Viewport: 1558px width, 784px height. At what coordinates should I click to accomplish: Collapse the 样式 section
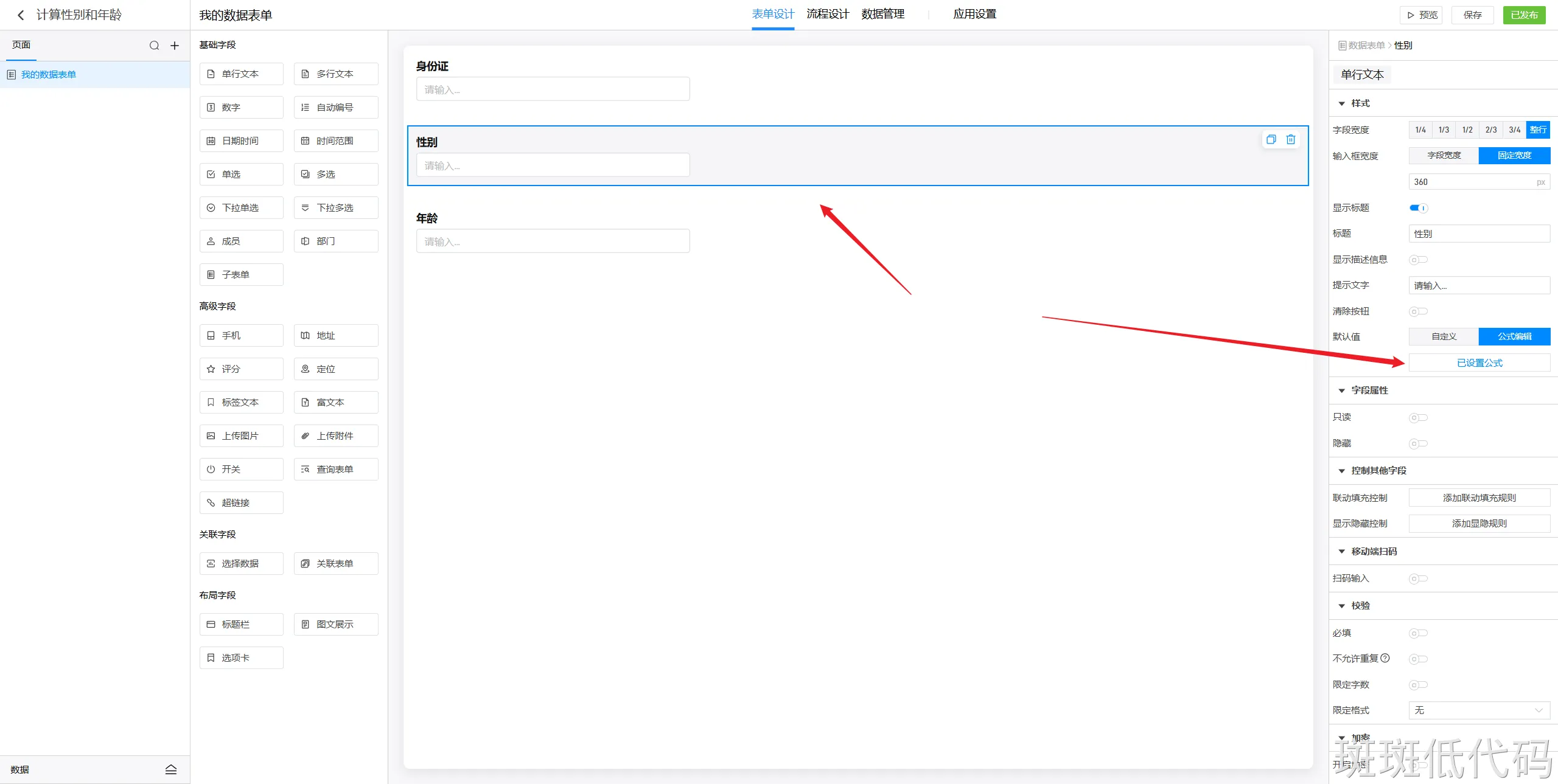(x=1341, y=104)
